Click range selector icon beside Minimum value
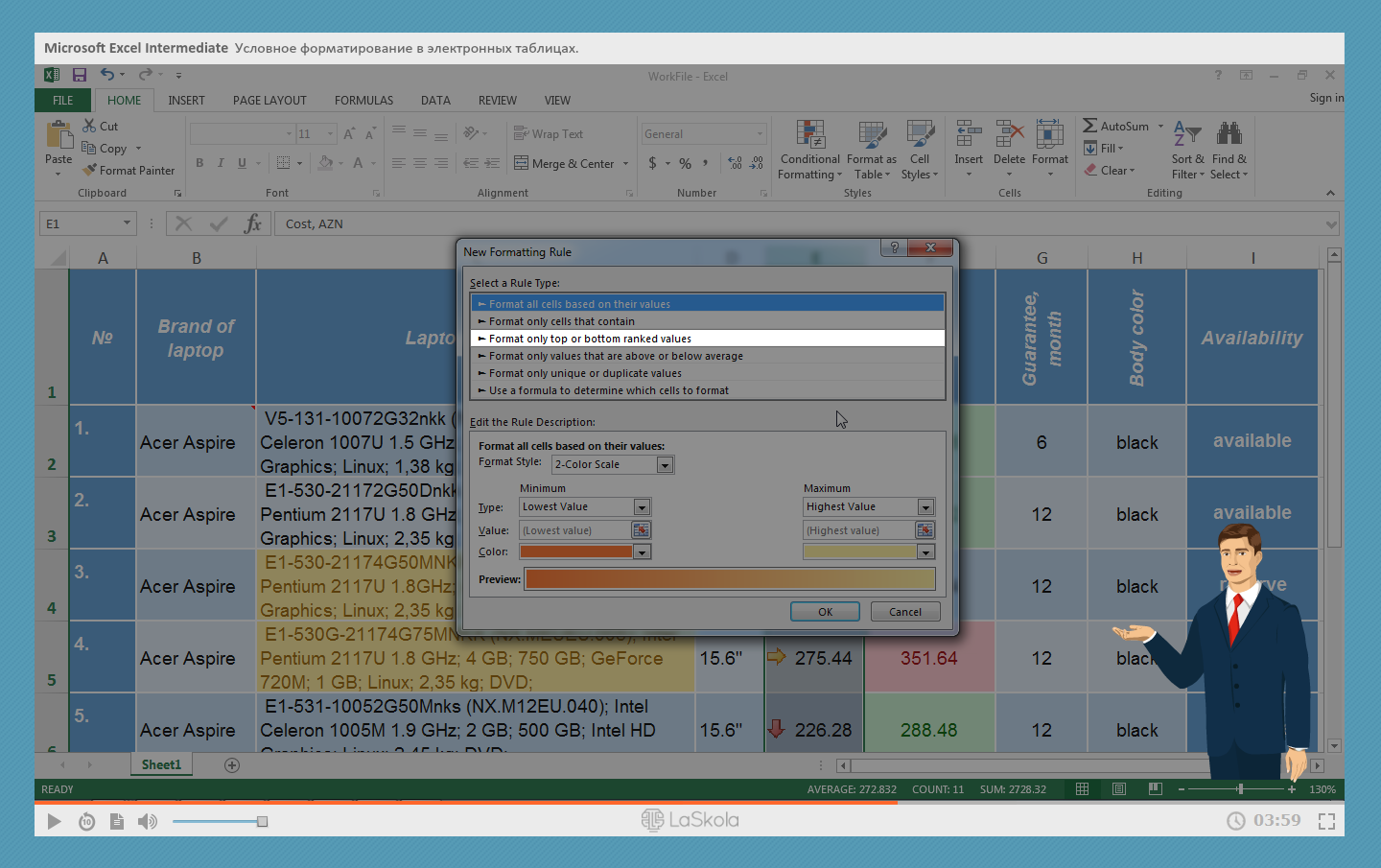The image size is (1381, 868). pos(641,530)
